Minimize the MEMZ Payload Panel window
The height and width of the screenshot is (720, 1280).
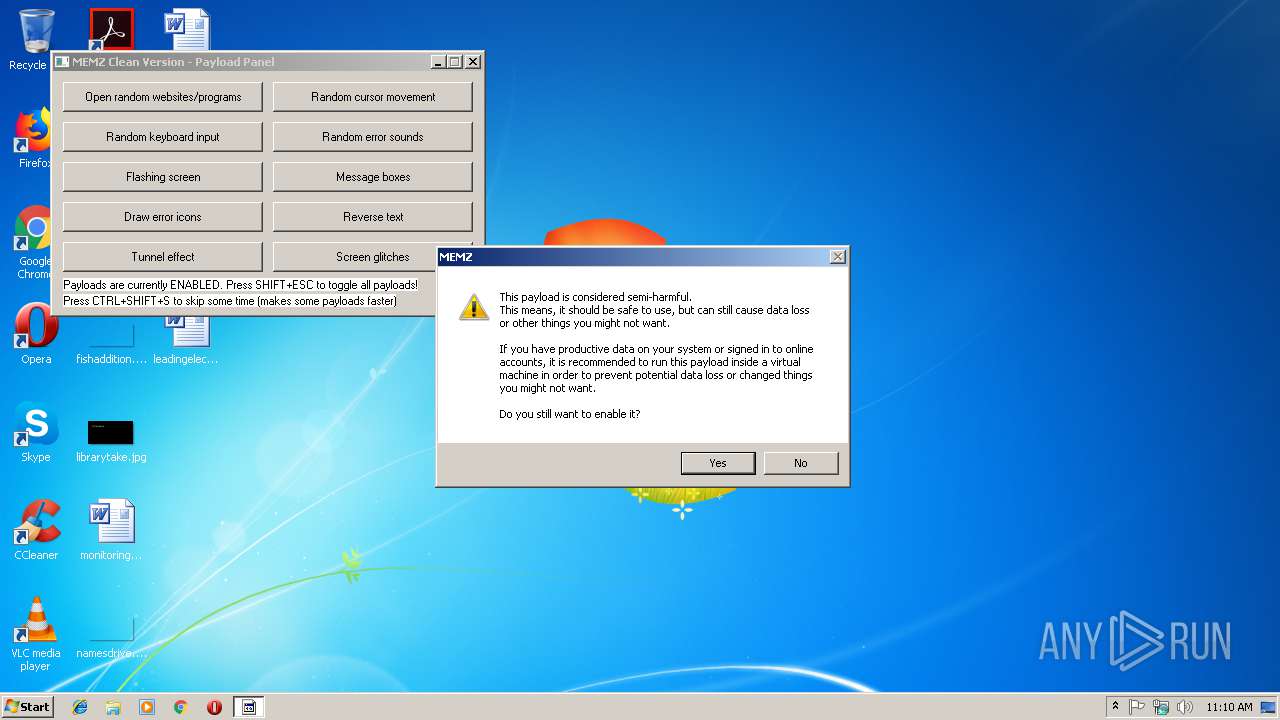coord(438,62)
